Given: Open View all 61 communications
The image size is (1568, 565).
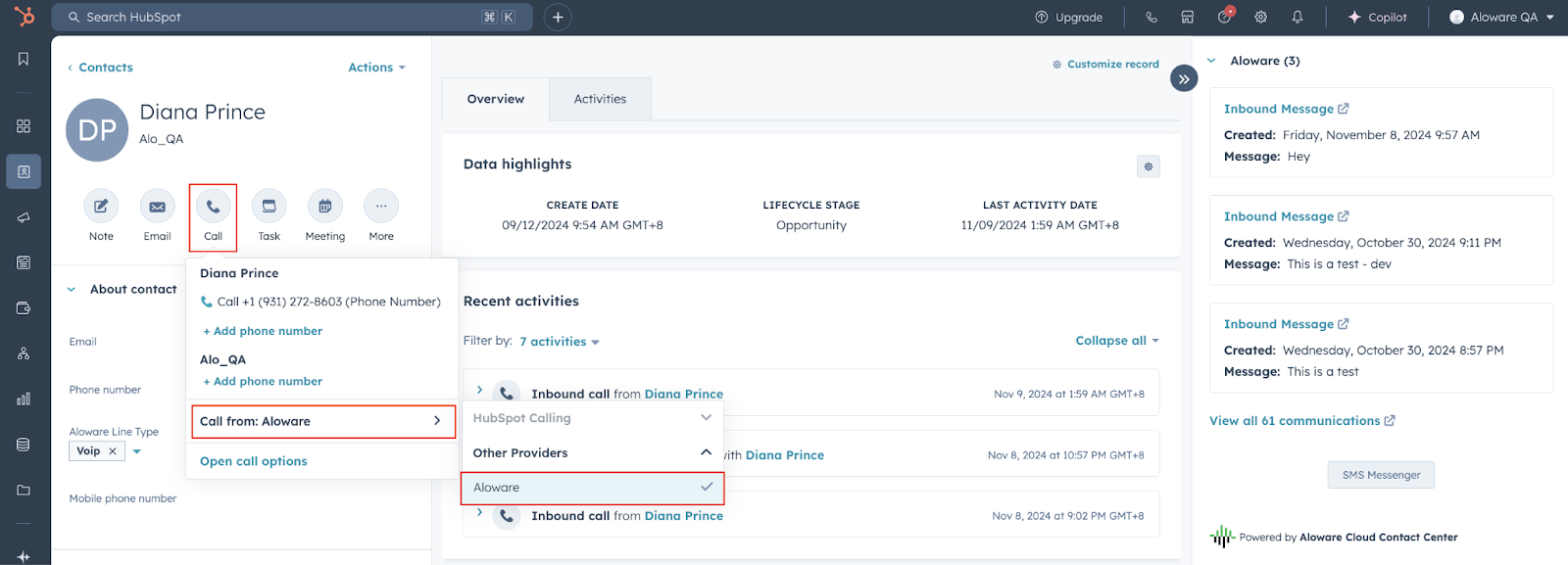Looking at the screenshot, I should point(1301,421).
